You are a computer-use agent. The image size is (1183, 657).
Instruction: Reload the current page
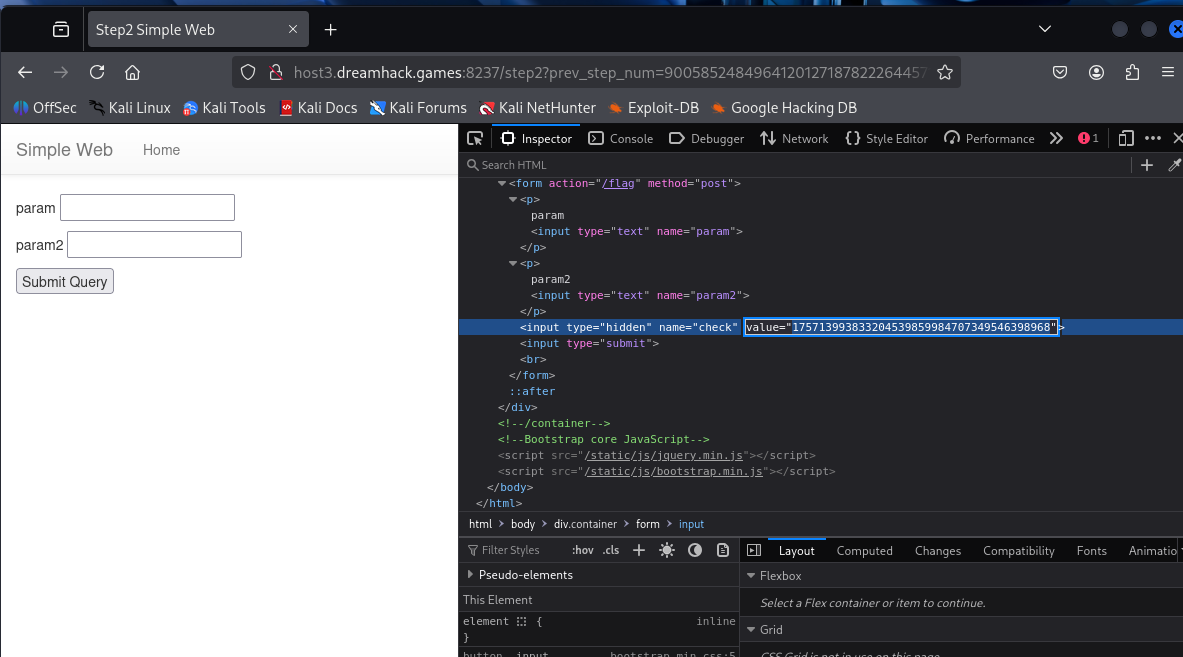point(97,72)
